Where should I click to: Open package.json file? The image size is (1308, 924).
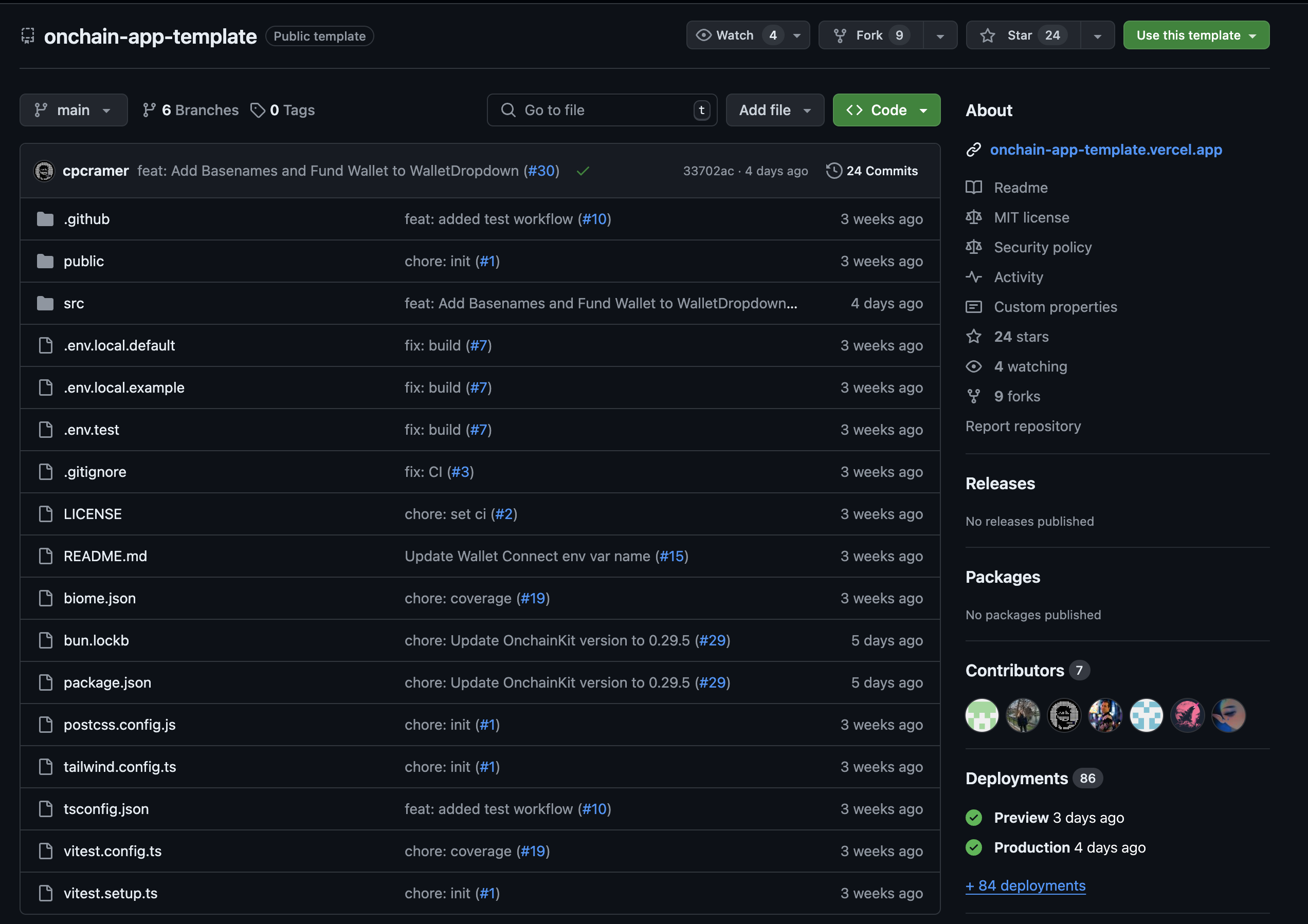pos(107,682)
